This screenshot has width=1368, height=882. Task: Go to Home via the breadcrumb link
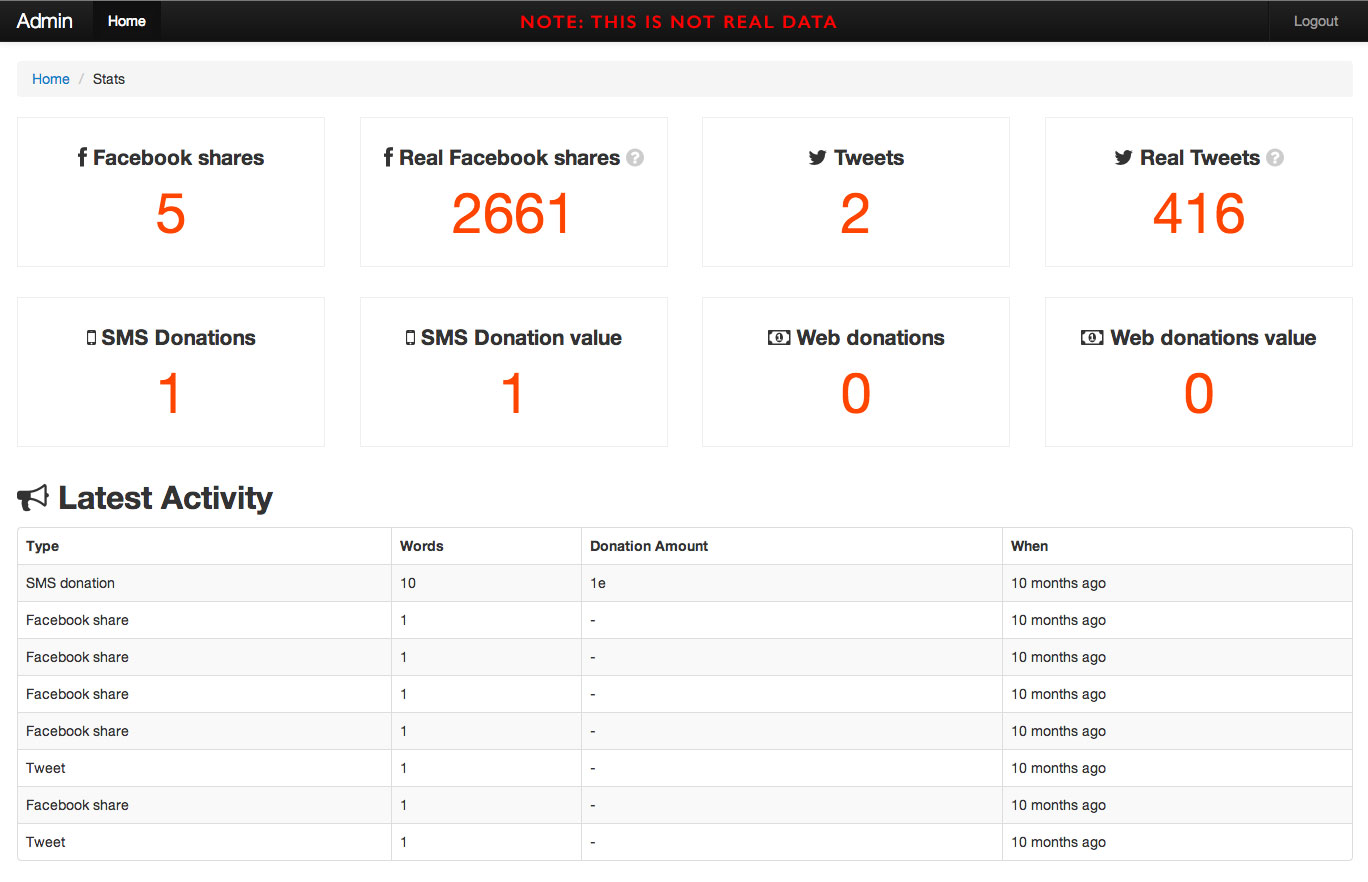coord(51,79)
